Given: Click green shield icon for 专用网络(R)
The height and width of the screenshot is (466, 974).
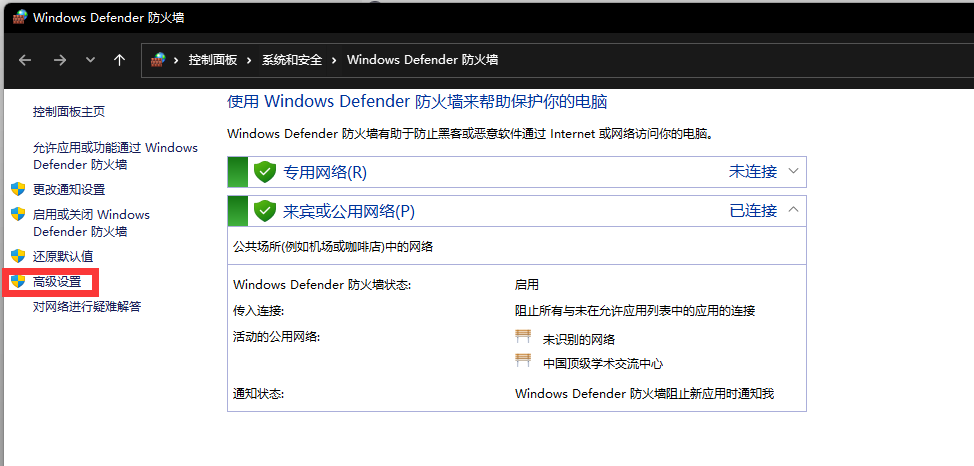Looking at the screenshot, I should 265,172.
